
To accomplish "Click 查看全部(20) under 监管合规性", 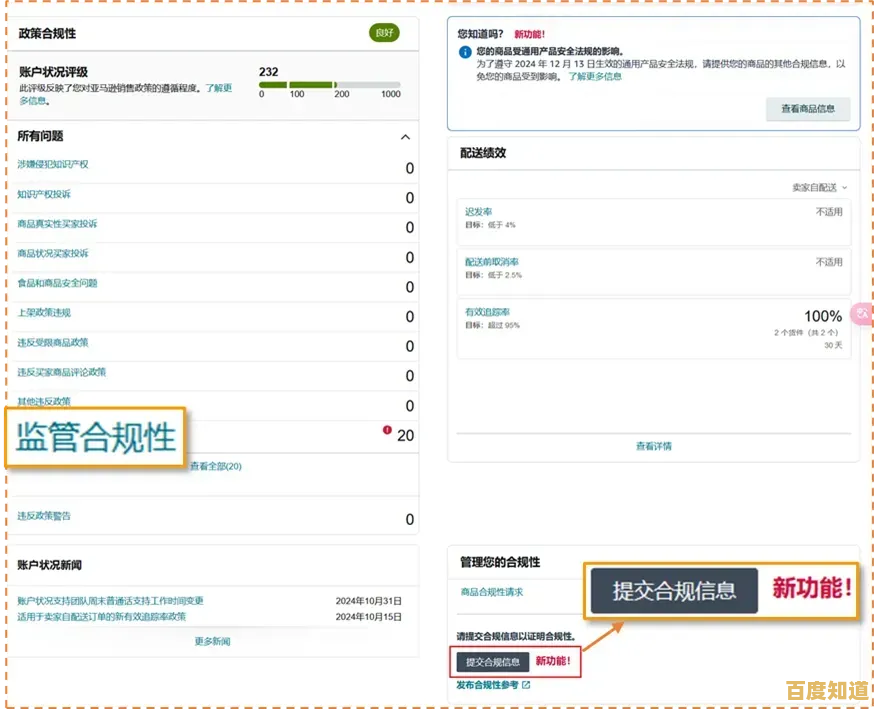I will pos(217,466).
